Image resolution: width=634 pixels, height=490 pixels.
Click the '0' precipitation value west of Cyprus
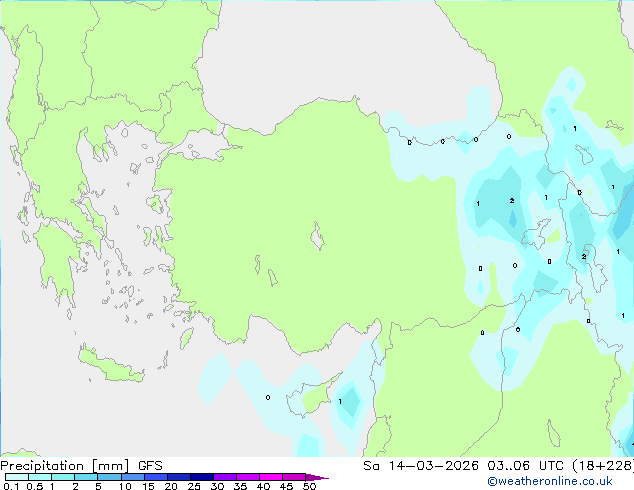coord(268,397)
